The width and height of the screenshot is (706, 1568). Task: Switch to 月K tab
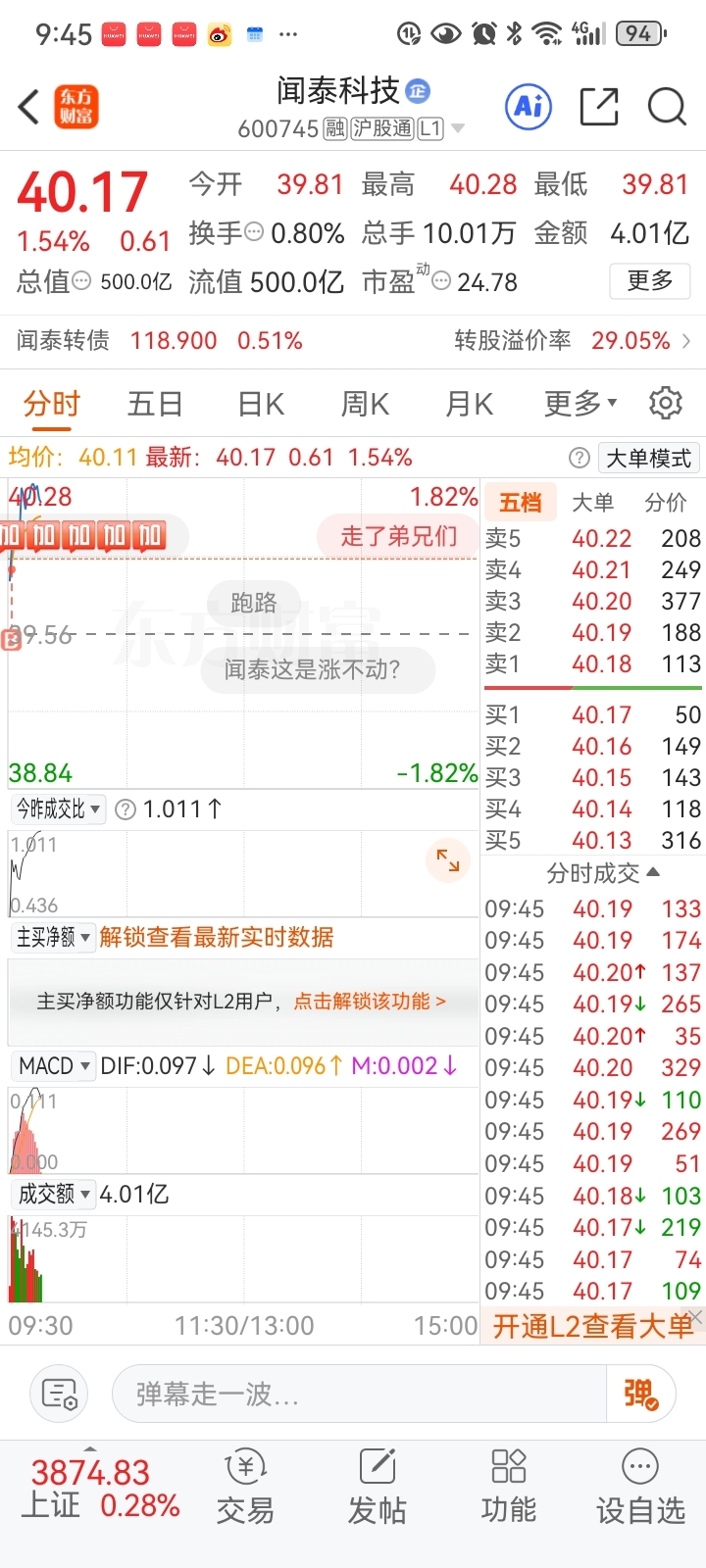pos(469,403)
